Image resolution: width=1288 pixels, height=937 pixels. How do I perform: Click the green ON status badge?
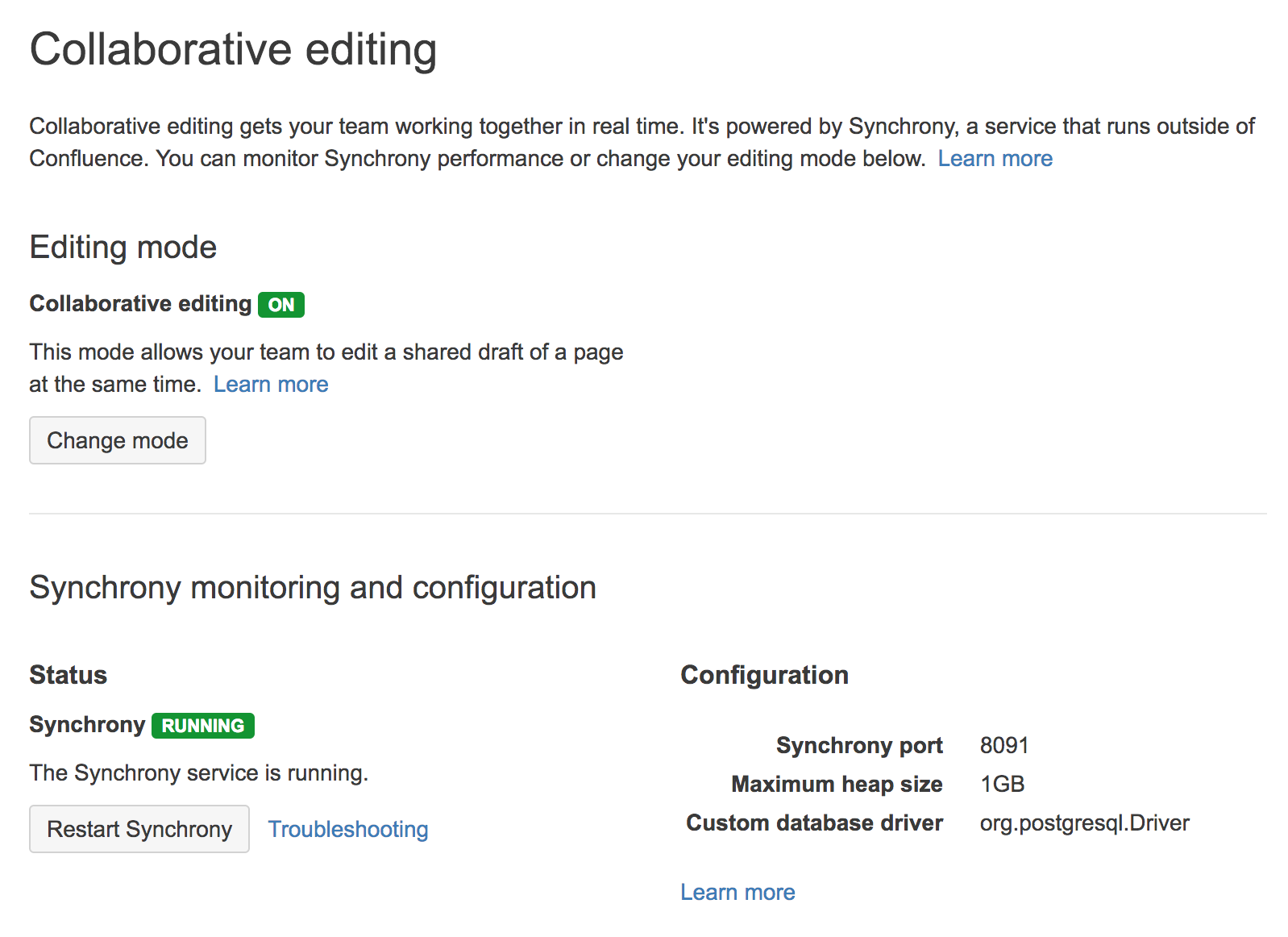281,305
